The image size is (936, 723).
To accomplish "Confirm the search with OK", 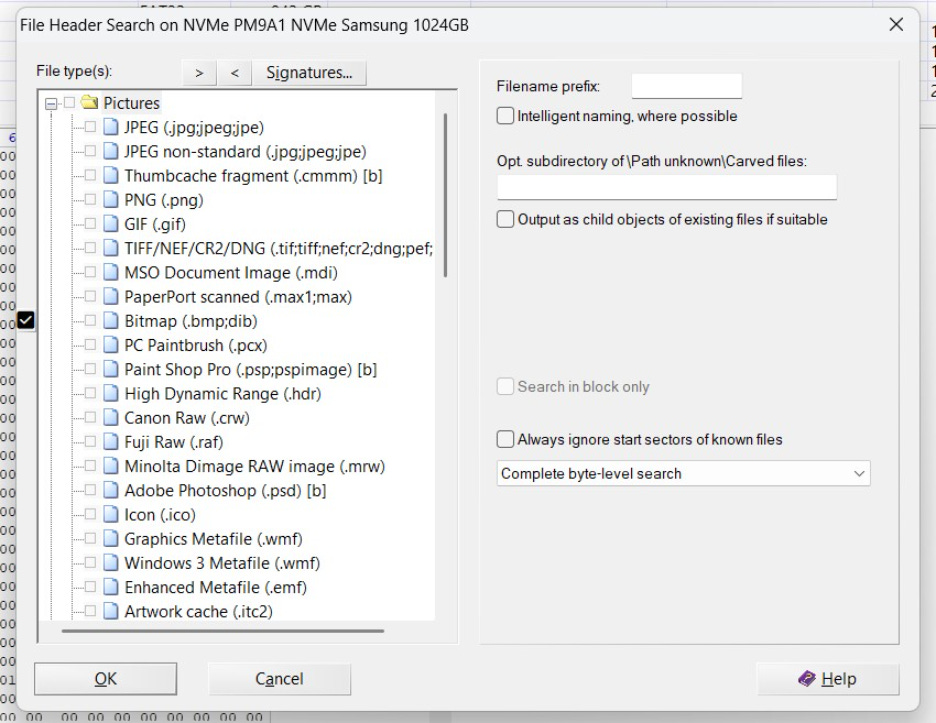I will pos(105,679).
